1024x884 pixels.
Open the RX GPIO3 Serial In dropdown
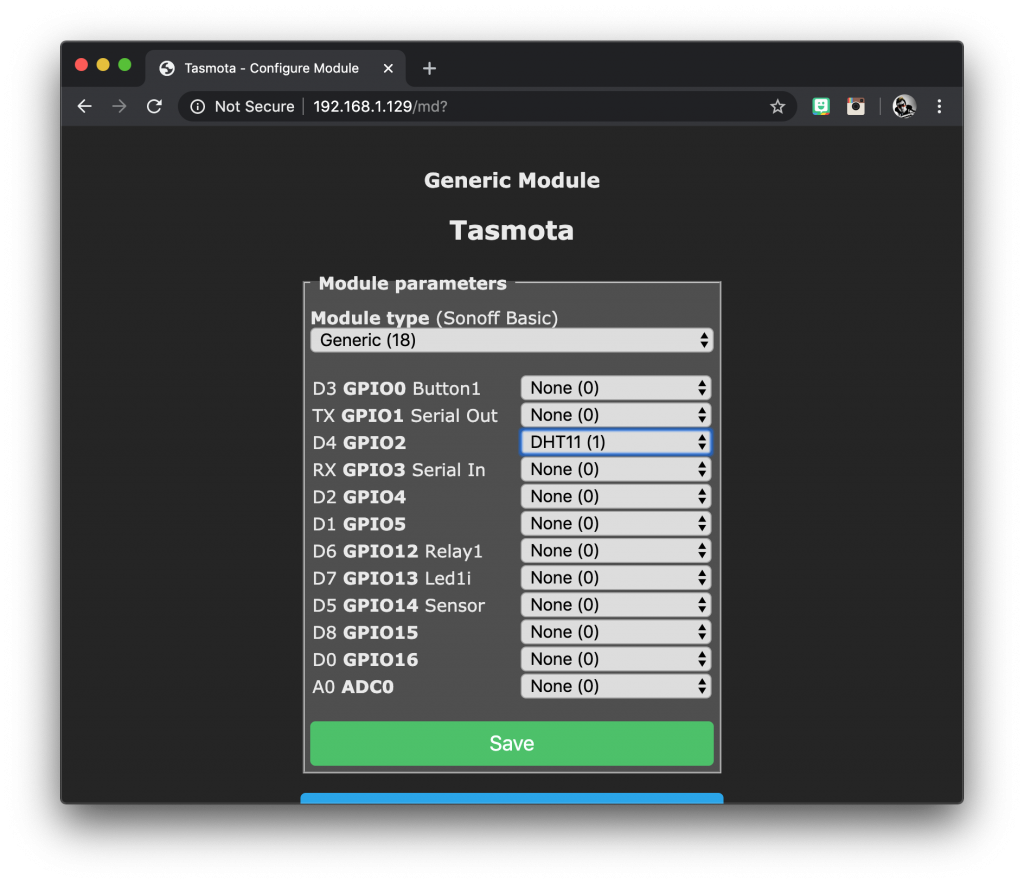click(x=615, y=469)
